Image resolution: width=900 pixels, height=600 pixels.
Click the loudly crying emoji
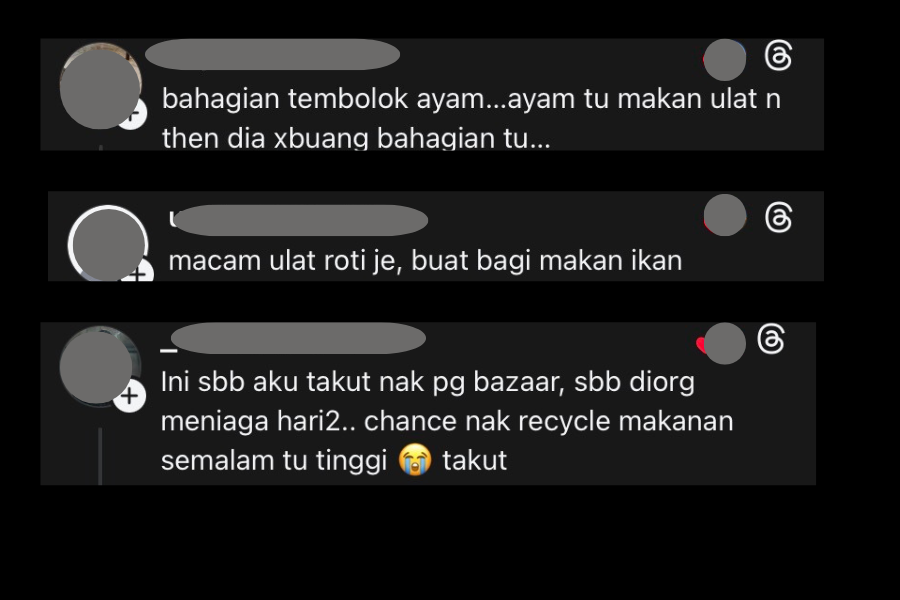tap(415, 460)
